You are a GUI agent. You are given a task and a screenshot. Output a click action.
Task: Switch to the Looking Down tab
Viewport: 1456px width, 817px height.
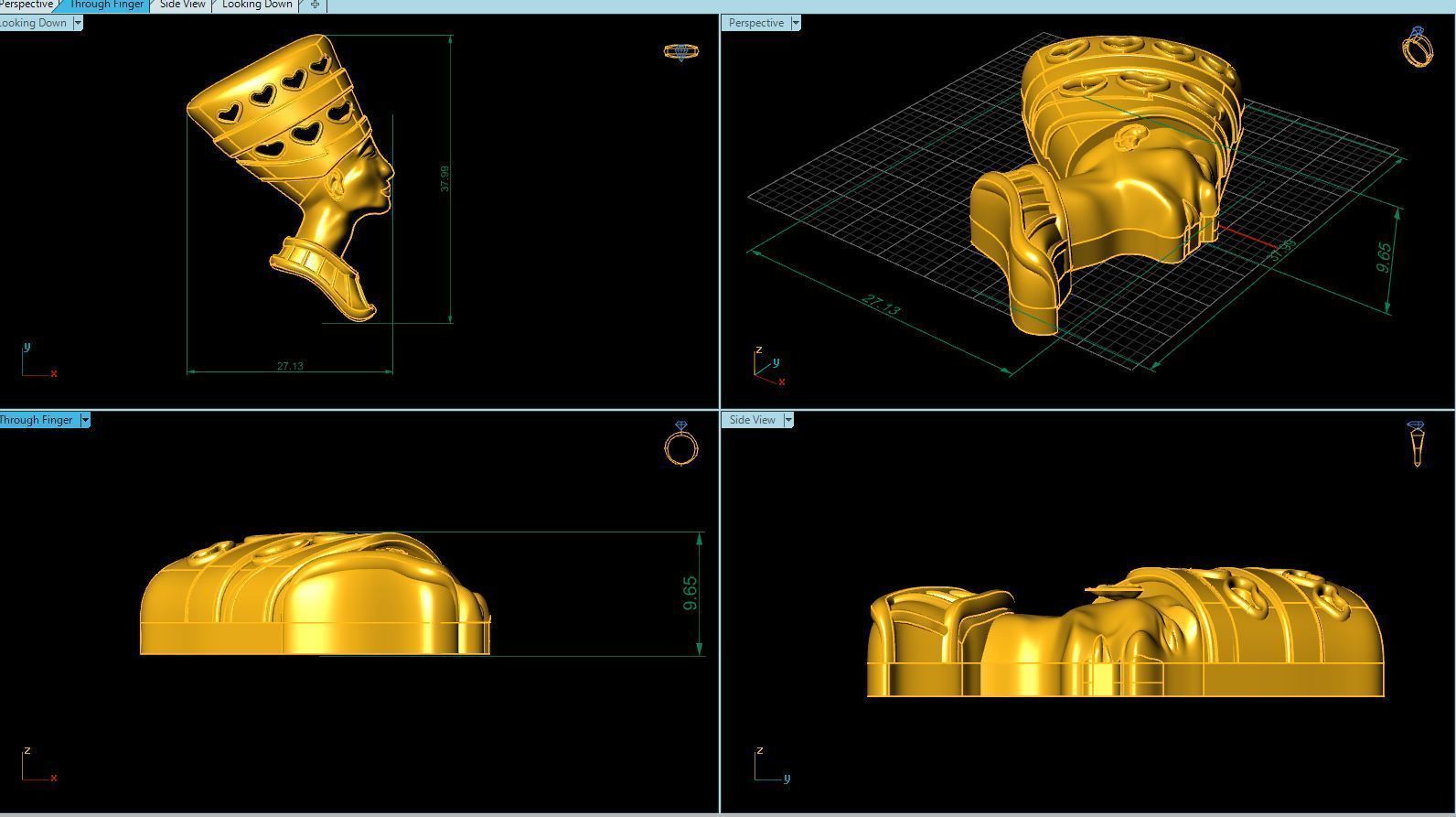click(257, 5)
